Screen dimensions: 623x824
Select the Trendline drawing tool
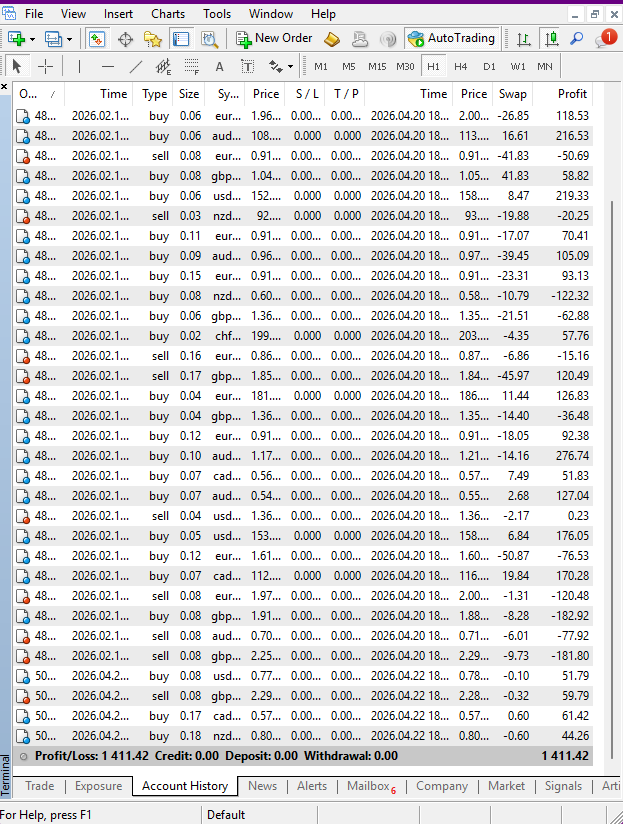(136, 66)
